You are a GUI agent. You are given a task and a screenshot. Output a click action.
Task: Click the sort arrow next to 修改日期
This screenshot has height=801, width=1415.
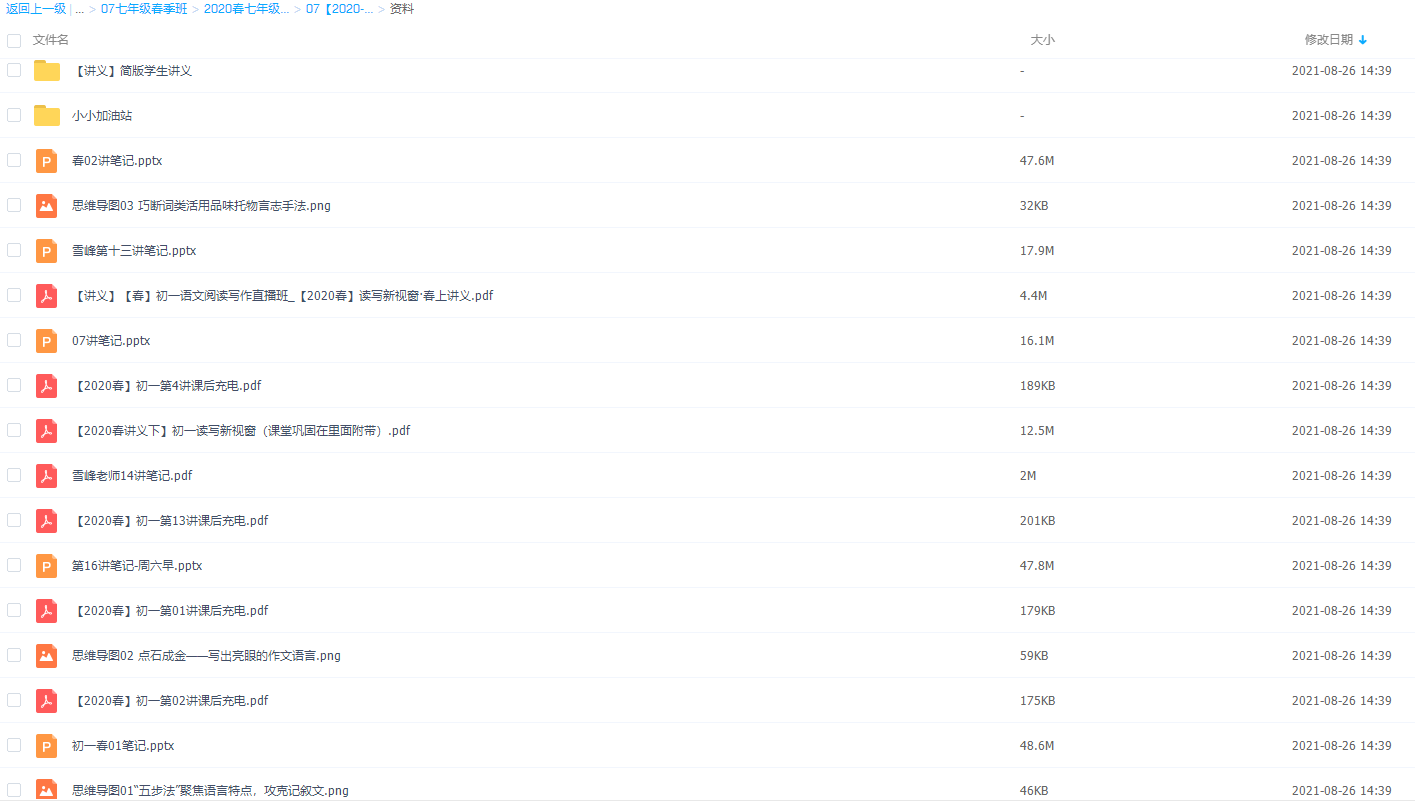pyautogui.click(x=1363, y=40)
